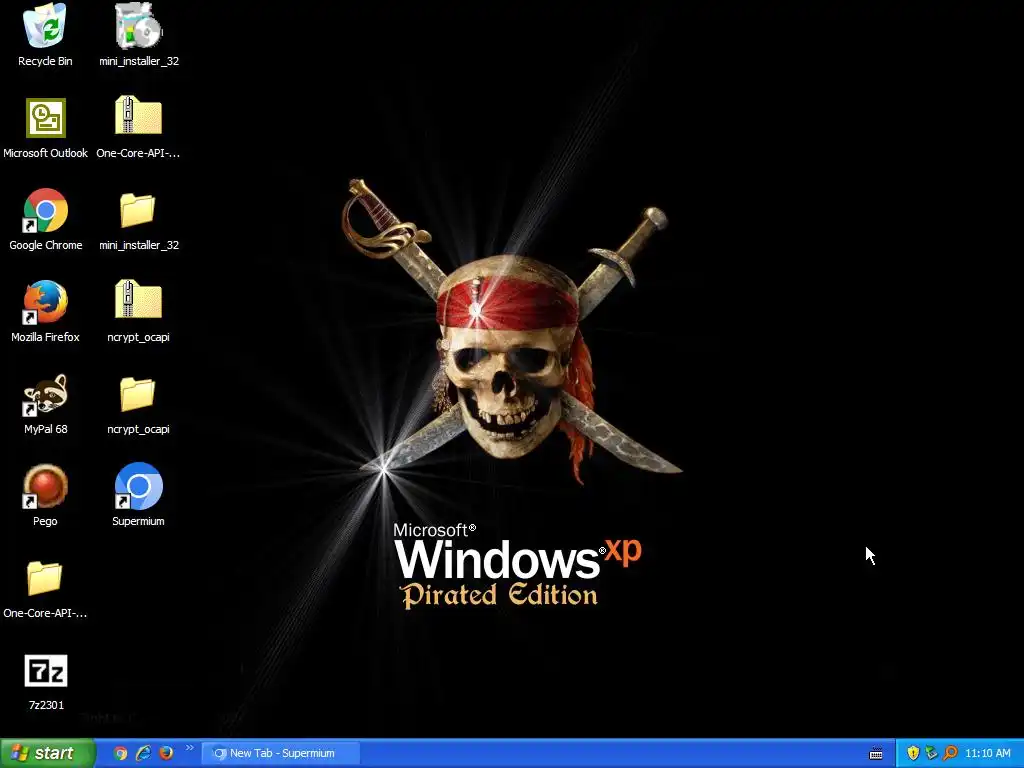Click the Mozilla Firefox desktop shortcut
The height and width of the screenshot is (768, 1024).
coord(46,302)
